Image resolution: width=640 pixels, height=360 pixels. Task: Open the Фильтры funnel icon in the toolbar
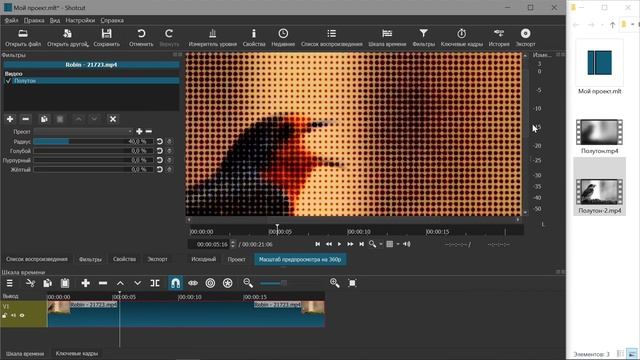(x=424, y=33)
